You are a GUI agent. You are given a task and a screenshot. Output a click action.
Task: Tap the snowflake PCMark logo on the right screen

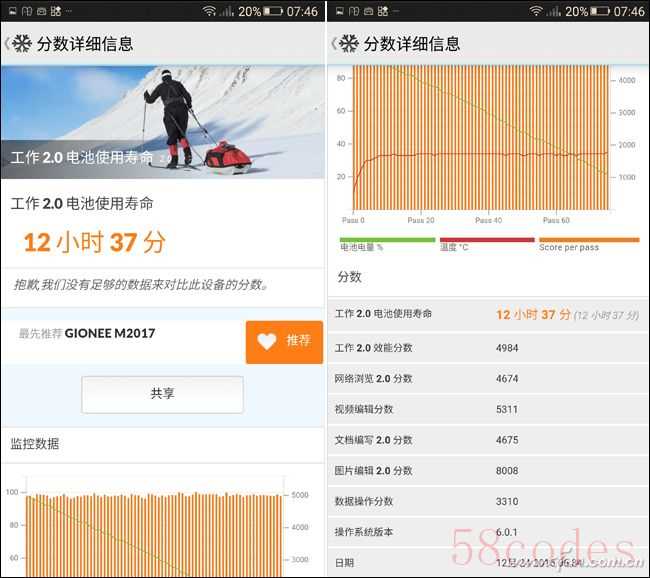coord(349,43)
